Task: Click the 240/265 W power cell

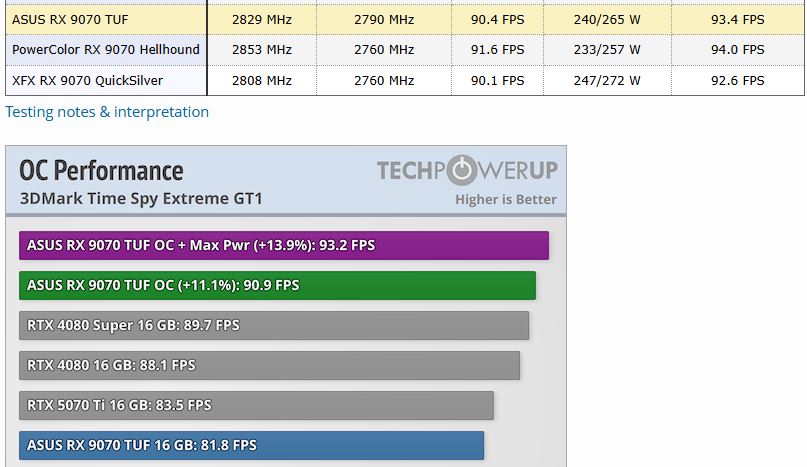Action: click(607, 19)
